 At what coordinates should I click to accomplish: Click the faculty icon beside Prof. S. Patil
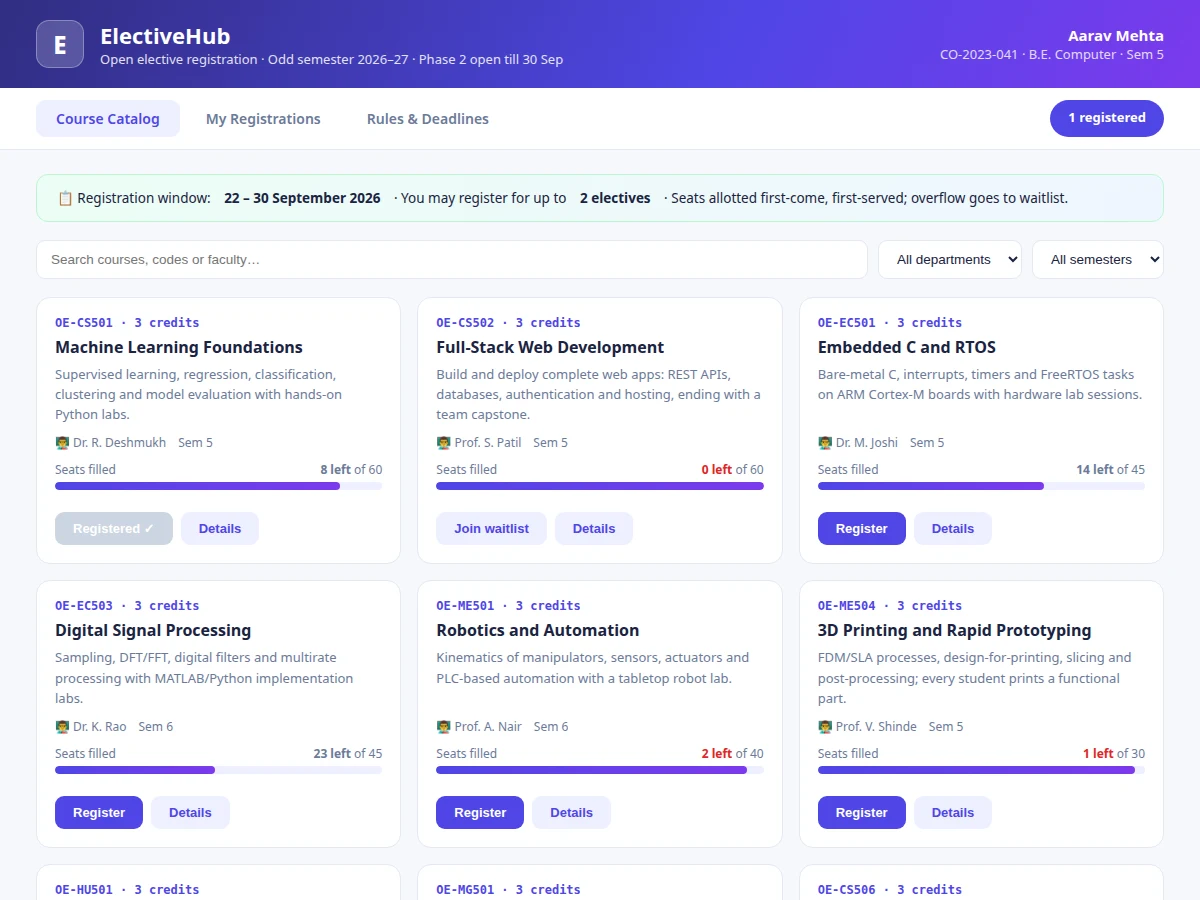(x=444, y=442)
